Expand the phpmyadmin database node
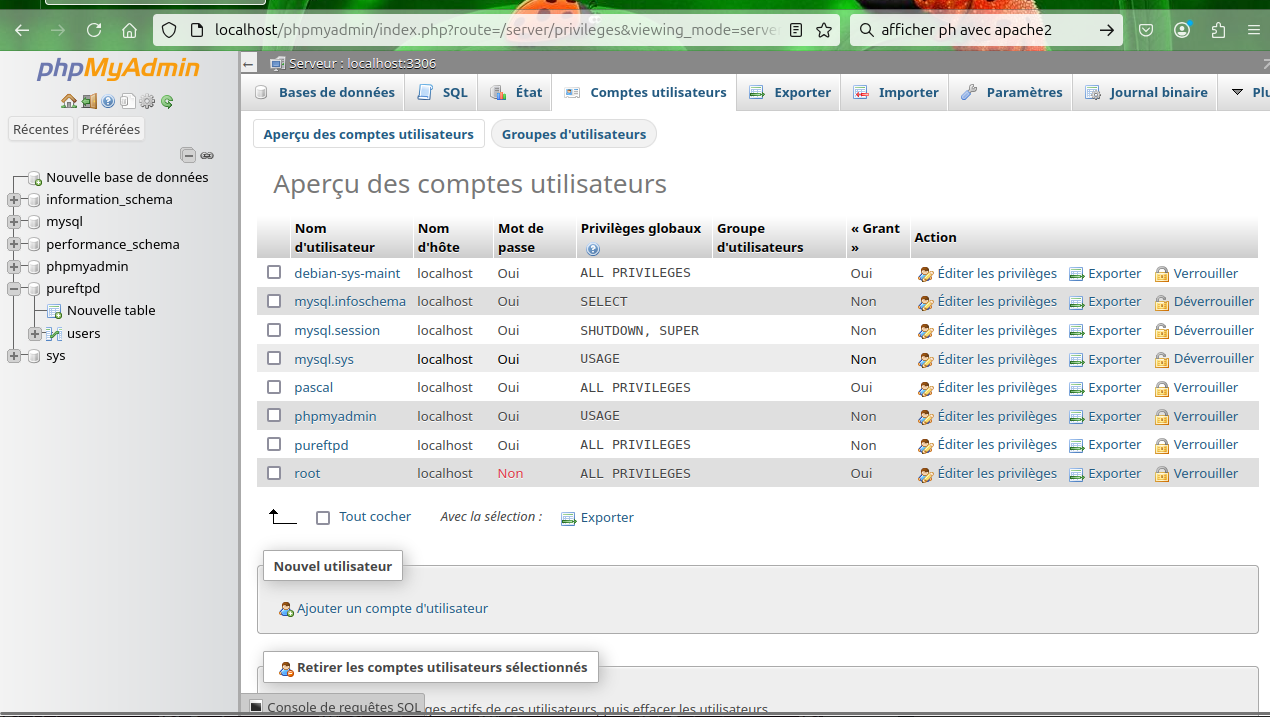1270x717 pixels. tap(14, 267)
